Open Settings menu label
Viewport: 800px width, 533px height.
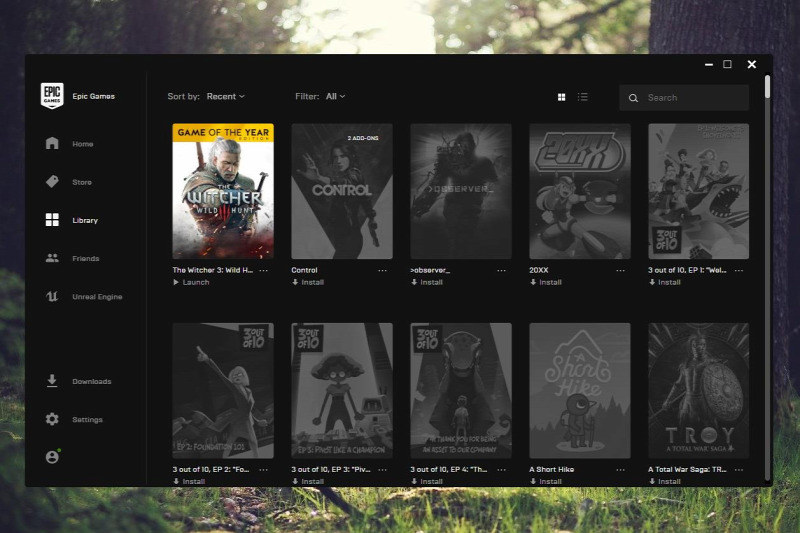tap(87, 420)
